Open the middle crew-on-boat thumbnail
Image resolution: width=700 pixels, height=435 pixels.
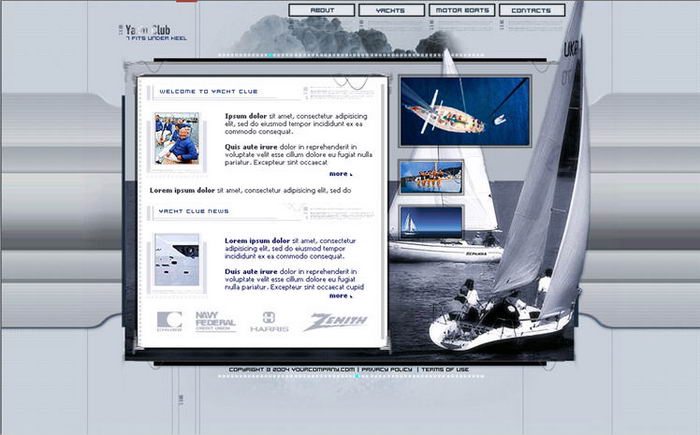[x=431, y=177]
